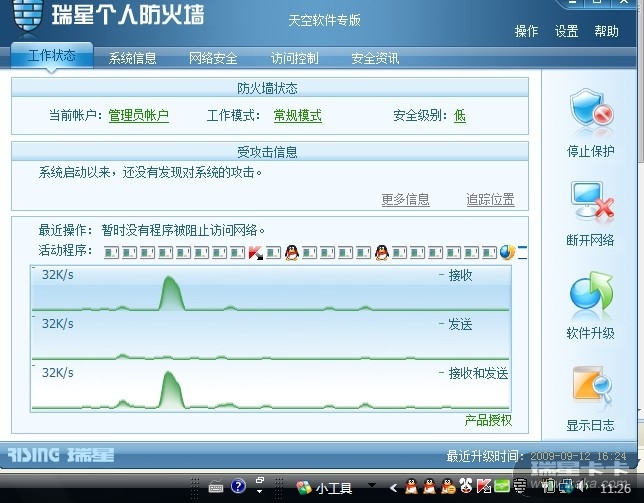Click text 暂时没有程序被阻止访问网络
The height and width of the screenshot is (503, 644).
(183, 230)
